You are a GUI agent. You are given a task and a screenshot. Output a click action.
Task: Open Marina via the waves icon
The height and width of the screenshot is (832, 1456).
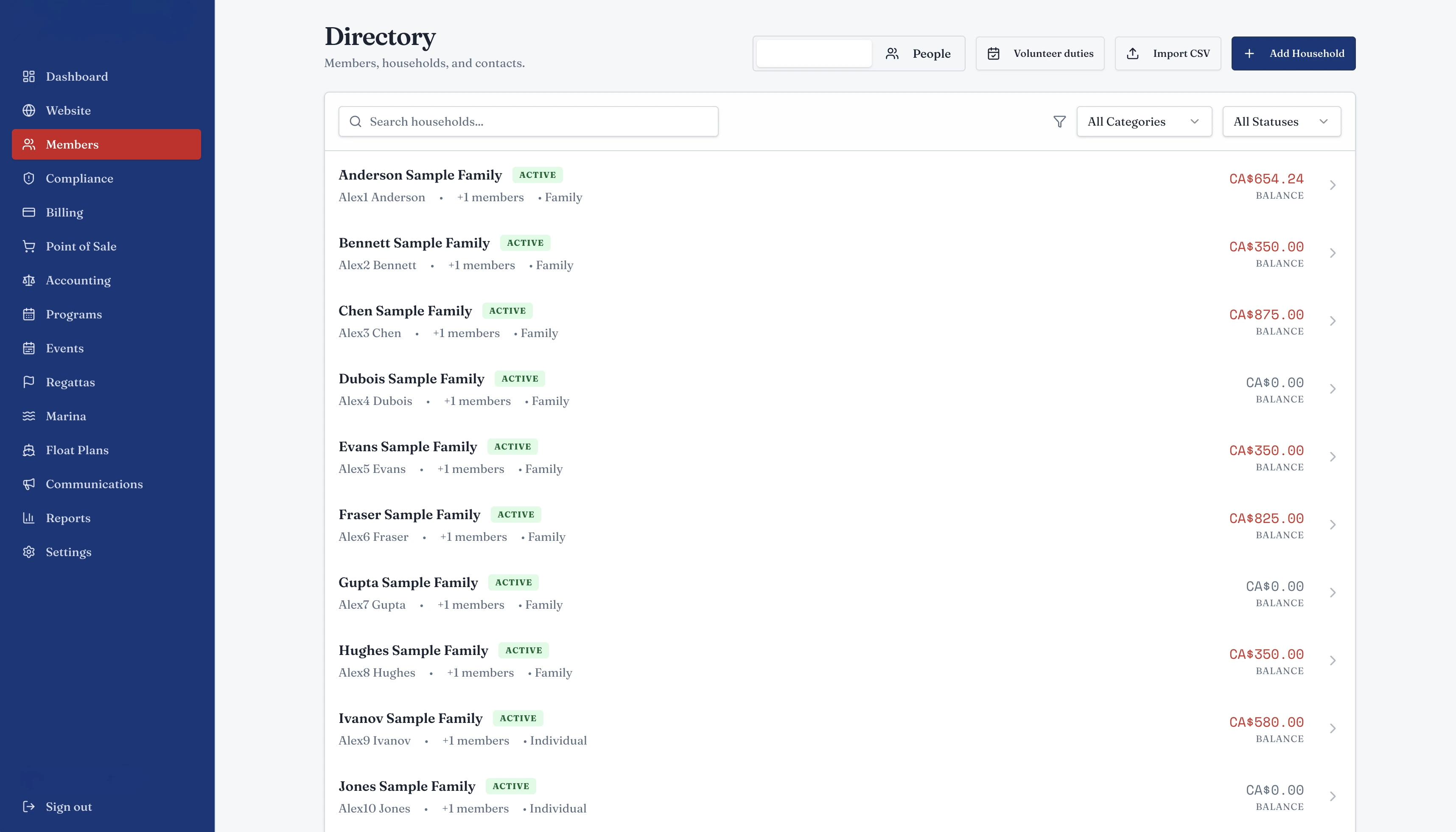tap(28, 416)
